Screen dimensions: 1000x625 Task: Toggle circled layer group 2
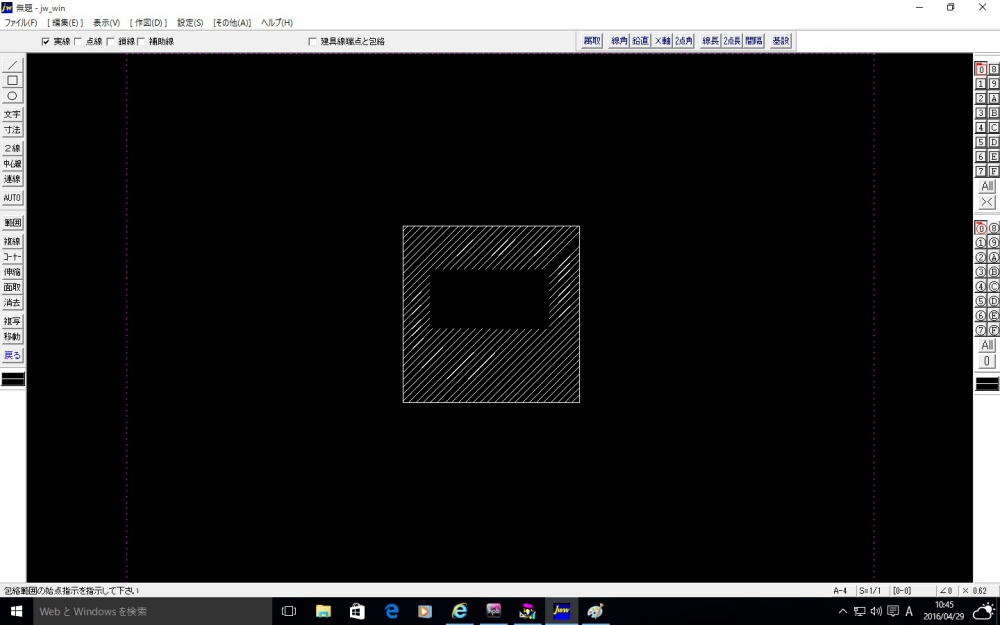coord(981,257)
